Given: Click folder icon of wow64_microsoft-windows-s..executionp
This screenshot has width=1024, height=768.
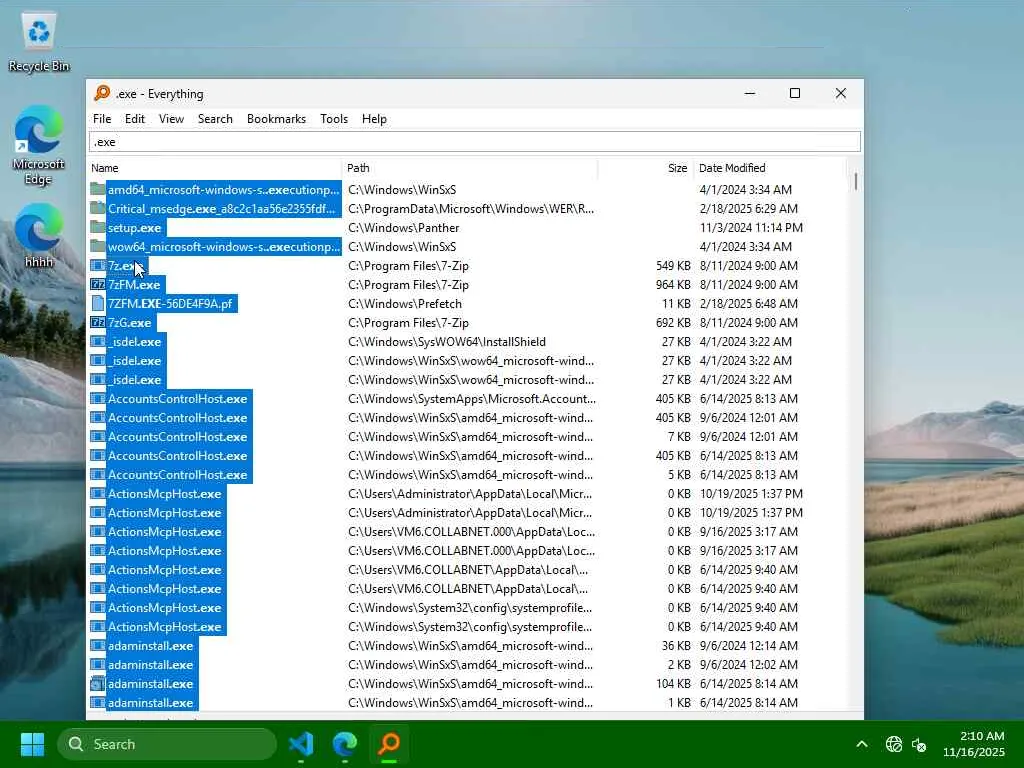Looking at the screenshot, I should click(97, 246).
